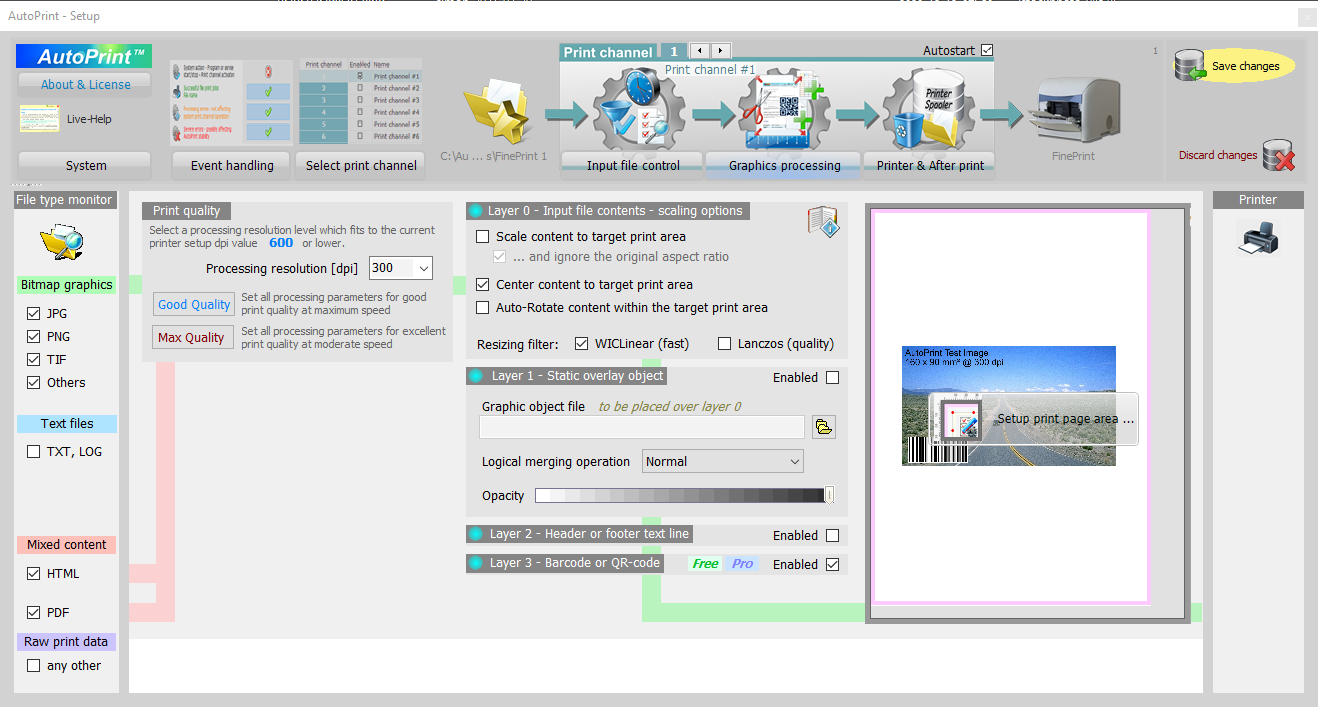Browse for graphic object file icon
The image size is (1318, 707).
pyautogui.click(x=823, y=428)
